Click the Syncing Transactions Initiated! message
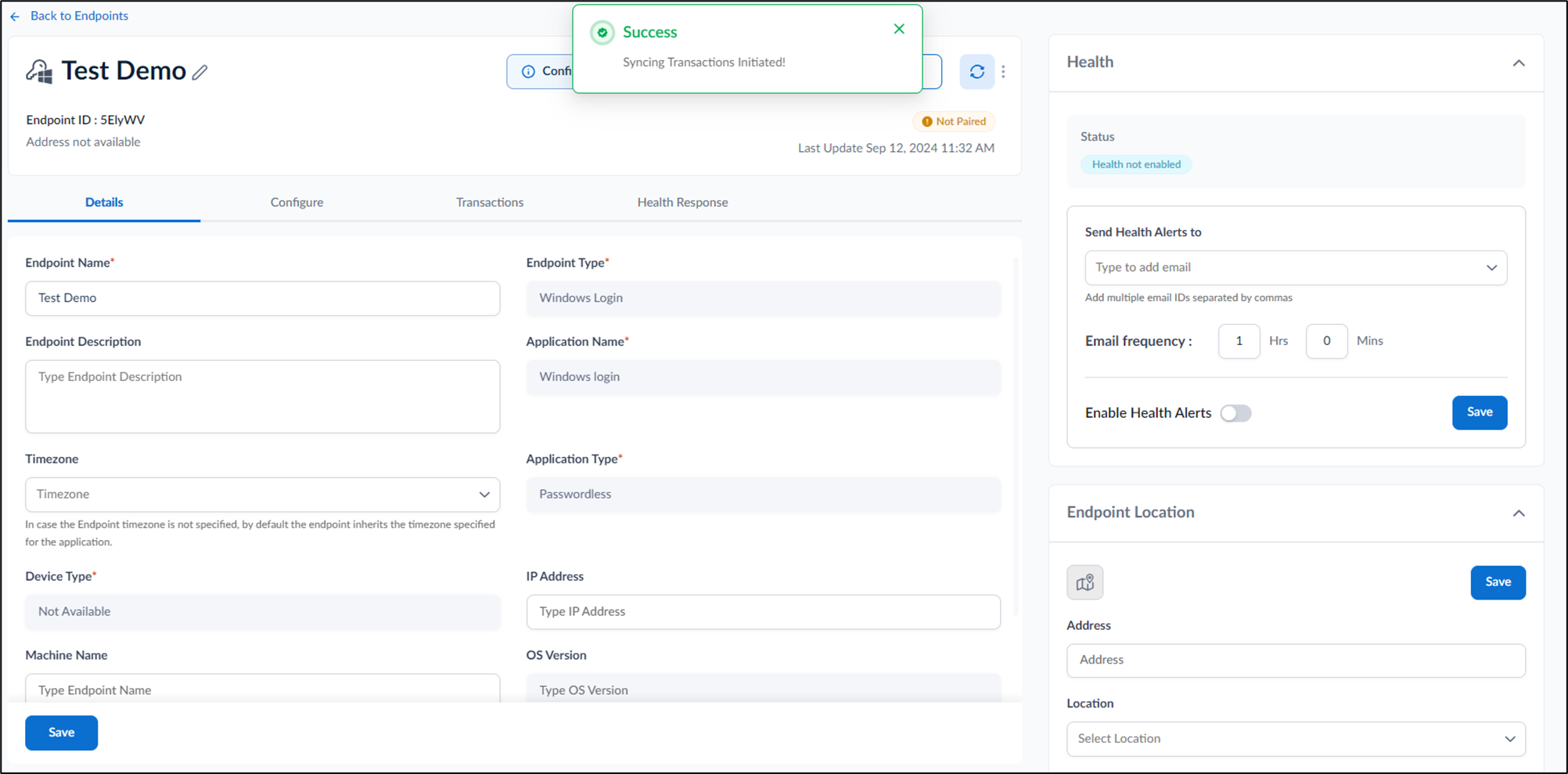The height and width of the screenshot is (774, 1568). pyautogui.click(x=703, y=63)
